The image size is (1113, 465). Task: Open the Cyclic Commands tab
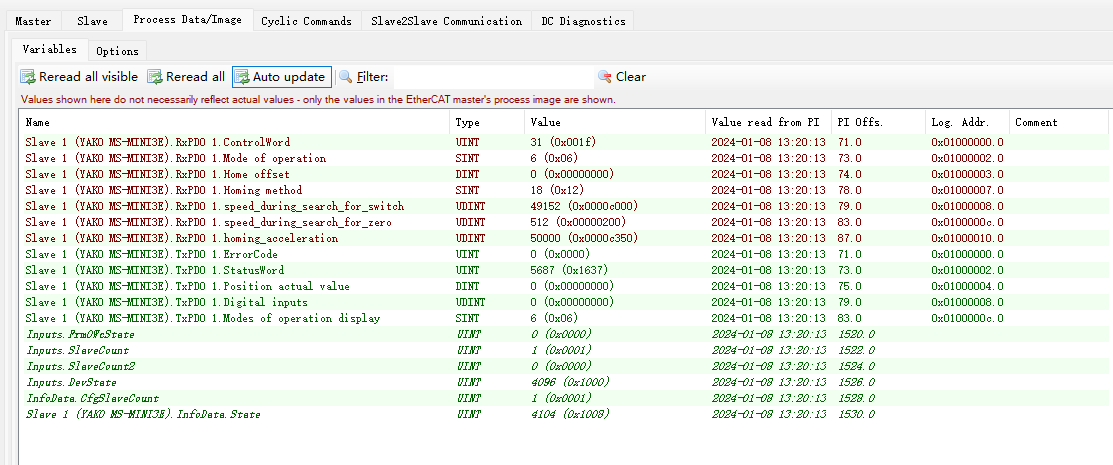306,21
